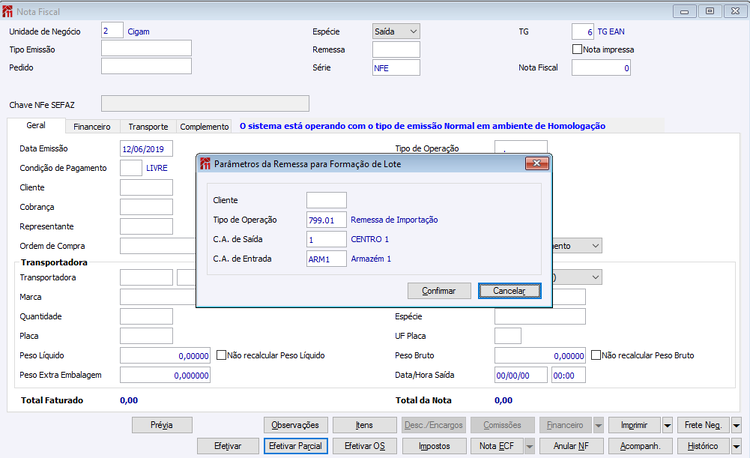The height and width of the screenshot is (458, 750).
Task: Focus the Cobrança field
Action: click(146, 207)
